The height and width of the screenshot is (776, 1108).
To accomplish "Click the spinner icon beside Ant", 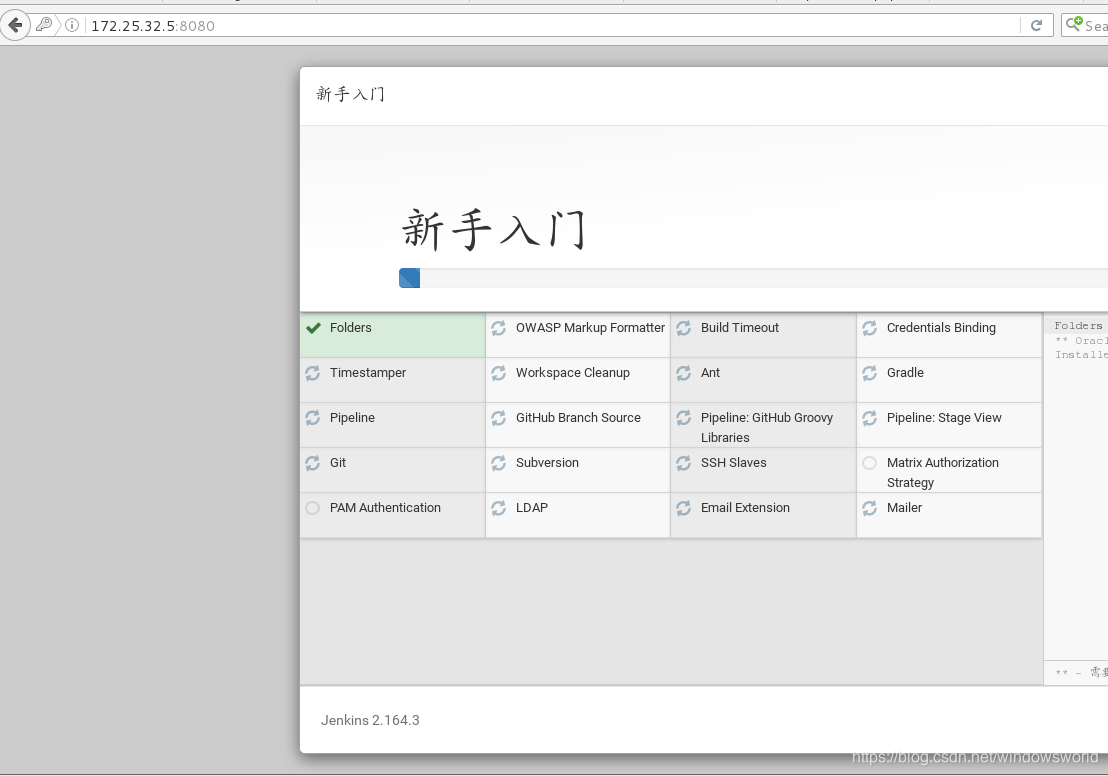I will coord(683,373).
